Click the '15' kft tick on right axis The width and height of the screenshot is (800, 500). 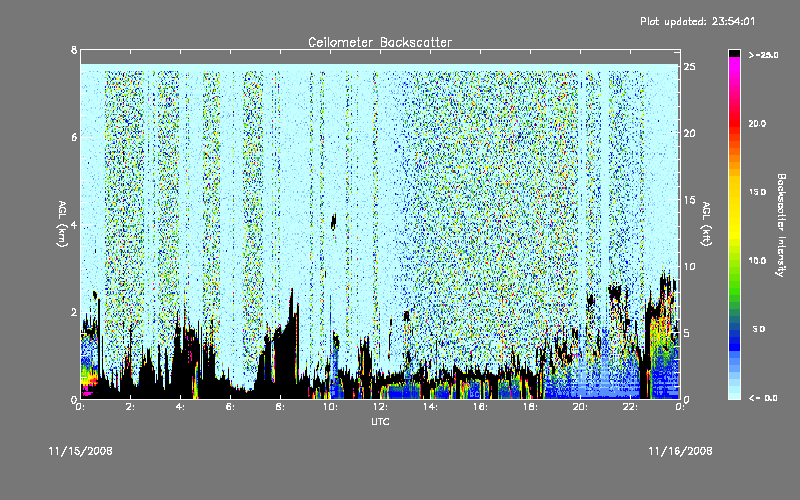(689, 200)
